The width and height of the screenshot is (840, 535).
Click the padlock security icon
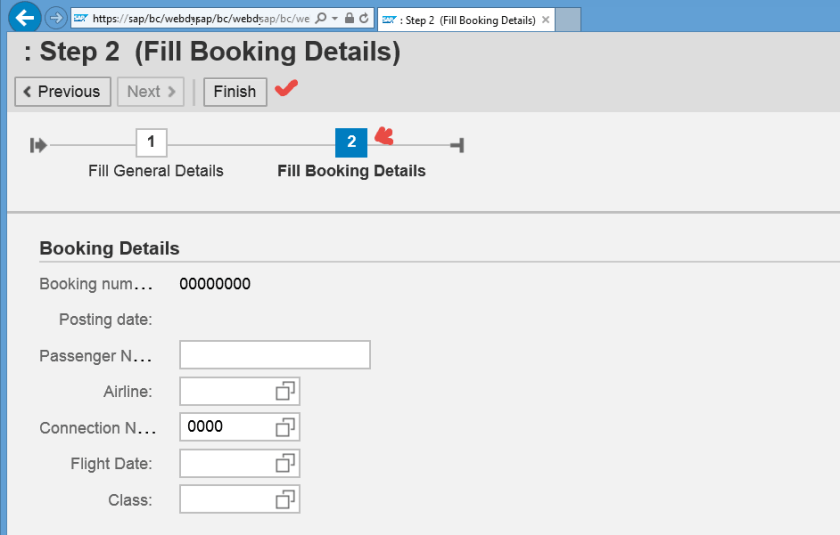coord(349,18)
